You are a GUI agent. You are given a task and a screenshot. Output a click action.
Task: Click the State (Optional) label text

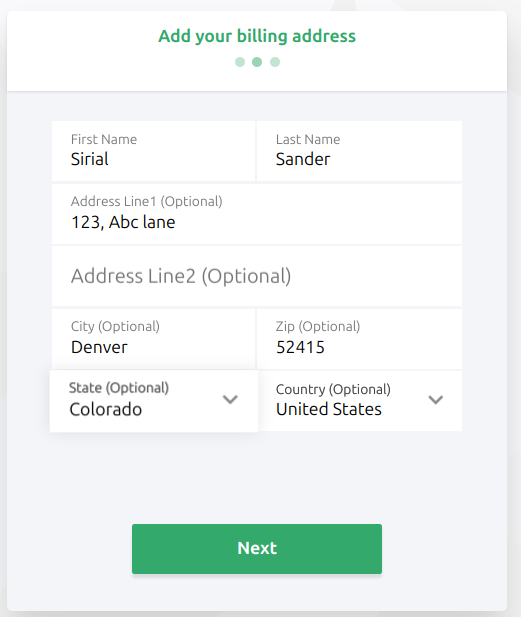[119, 388]
